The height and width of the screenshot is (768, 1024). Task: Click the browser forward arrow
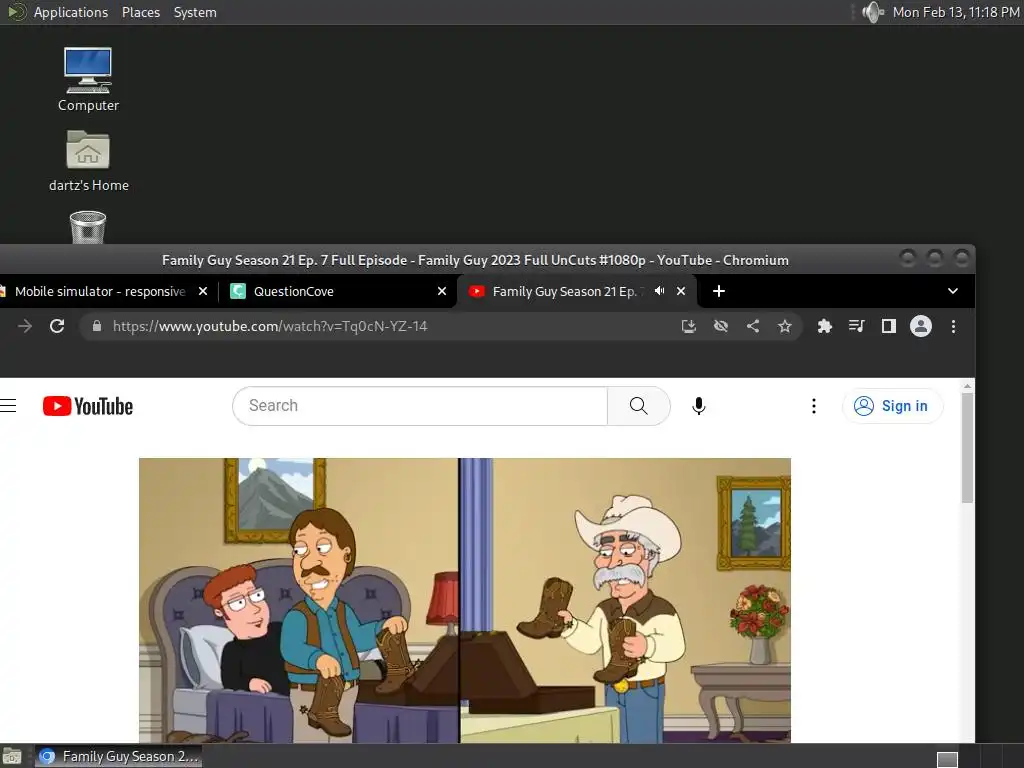[x=25, y=326]
